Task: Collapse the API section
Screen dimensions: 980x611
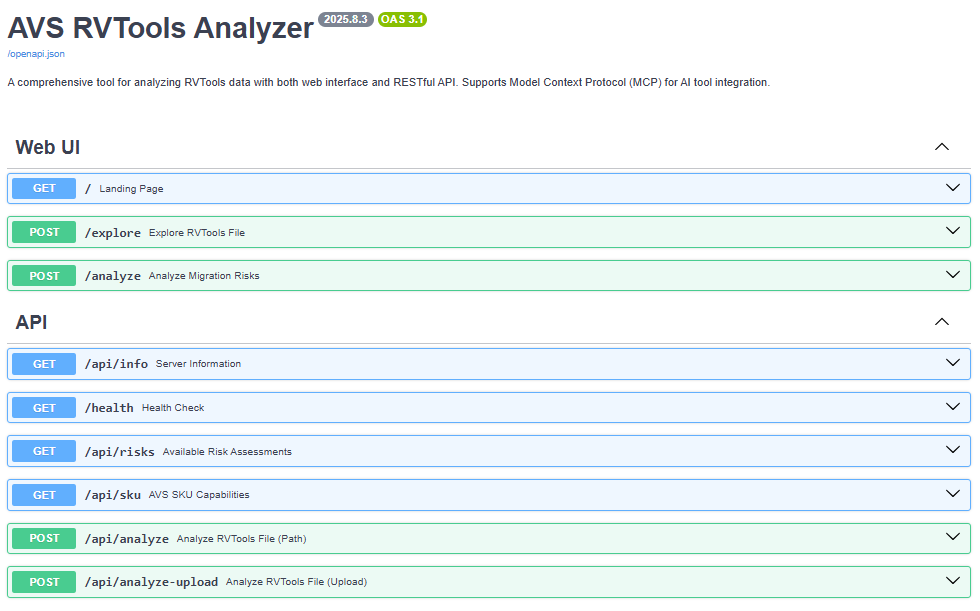Action: click(941, 322)
